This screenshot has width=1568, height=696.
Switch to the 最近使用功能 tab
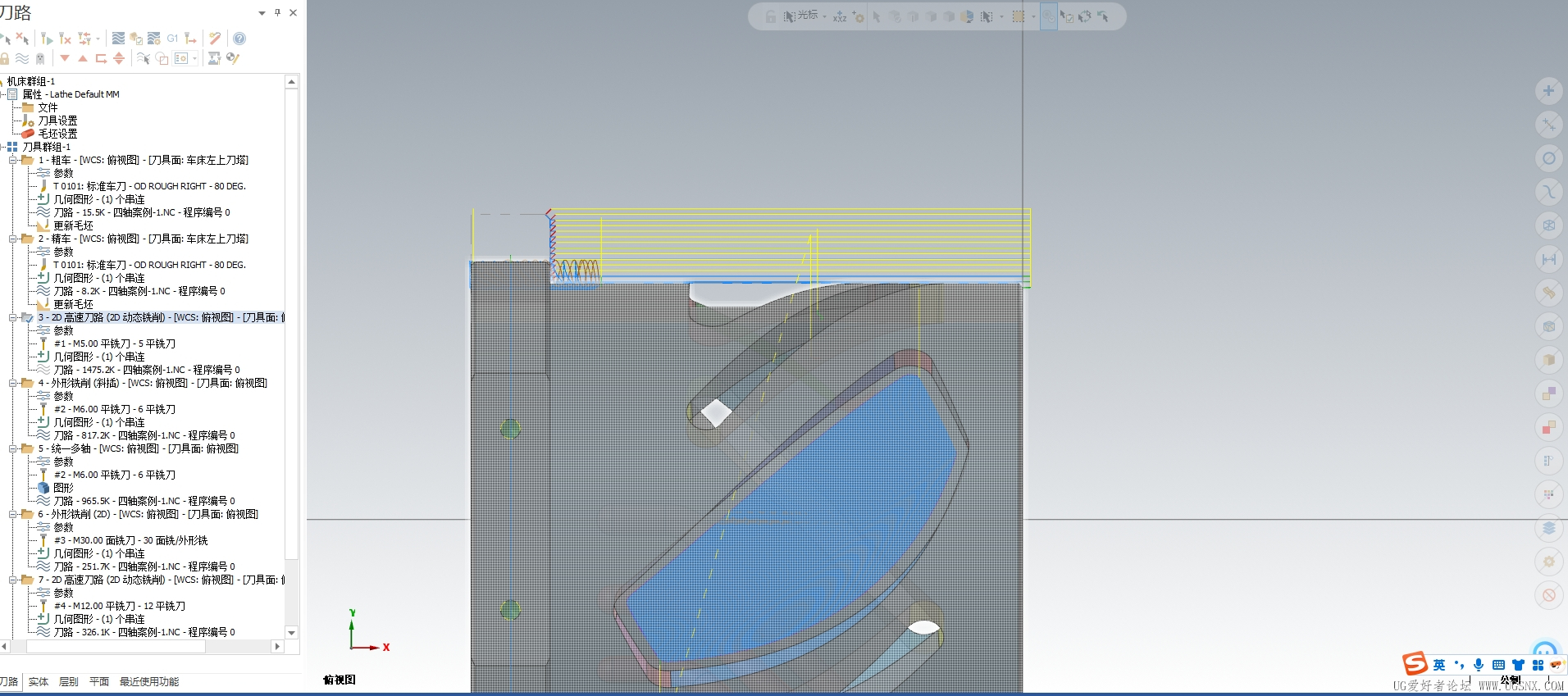click(x=149, y=681)
